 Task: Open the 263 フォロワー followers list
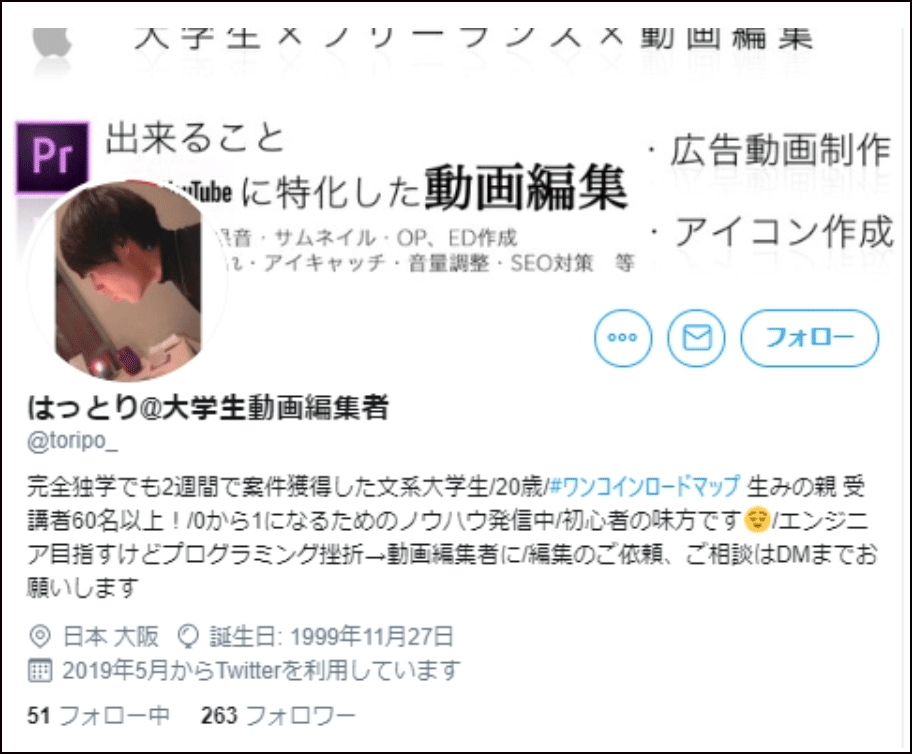click(277, 715)
